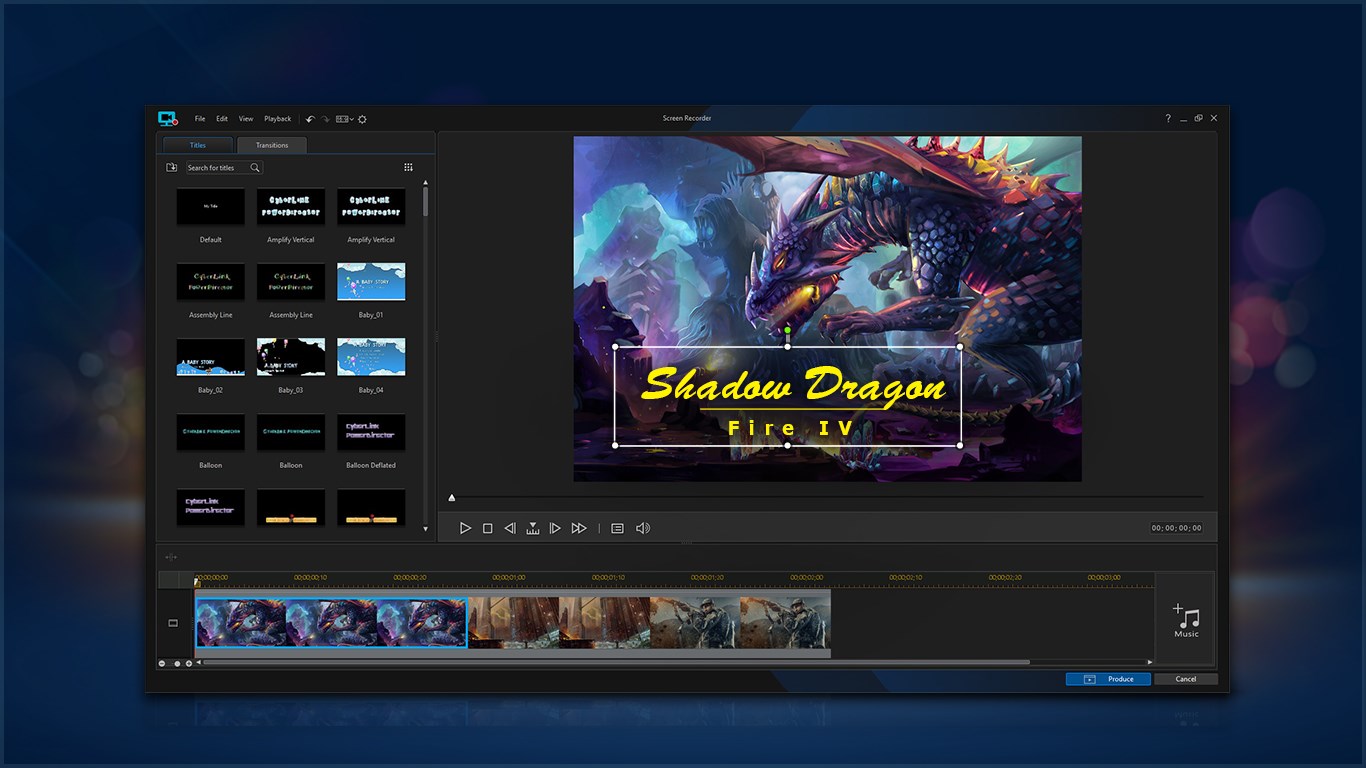This screenshot has width=1366, height=768.
Task: Click the magnifier search icon
Action: point(255,168)
